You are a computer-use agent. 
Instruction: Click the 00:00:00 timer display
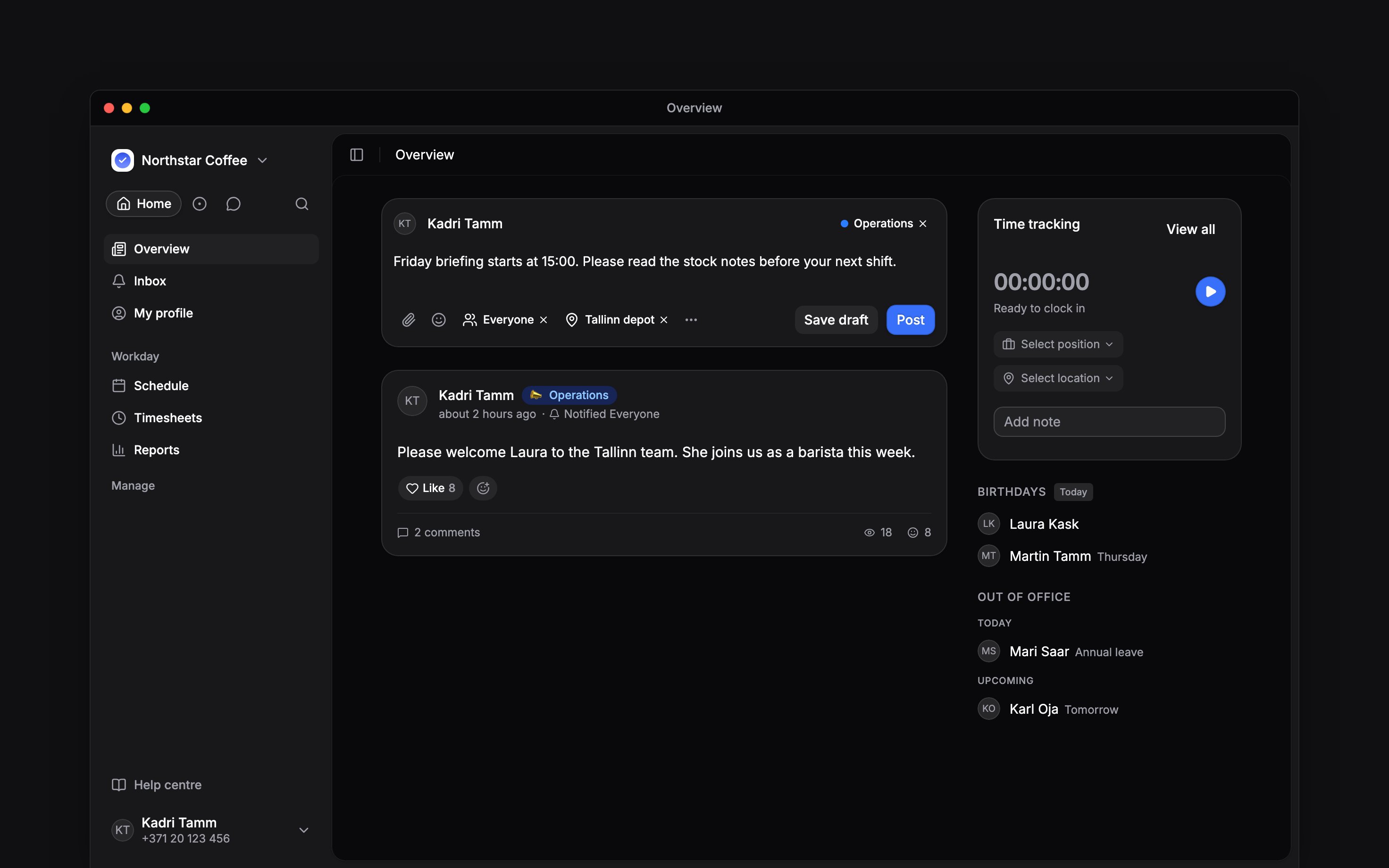[1041, 282]
